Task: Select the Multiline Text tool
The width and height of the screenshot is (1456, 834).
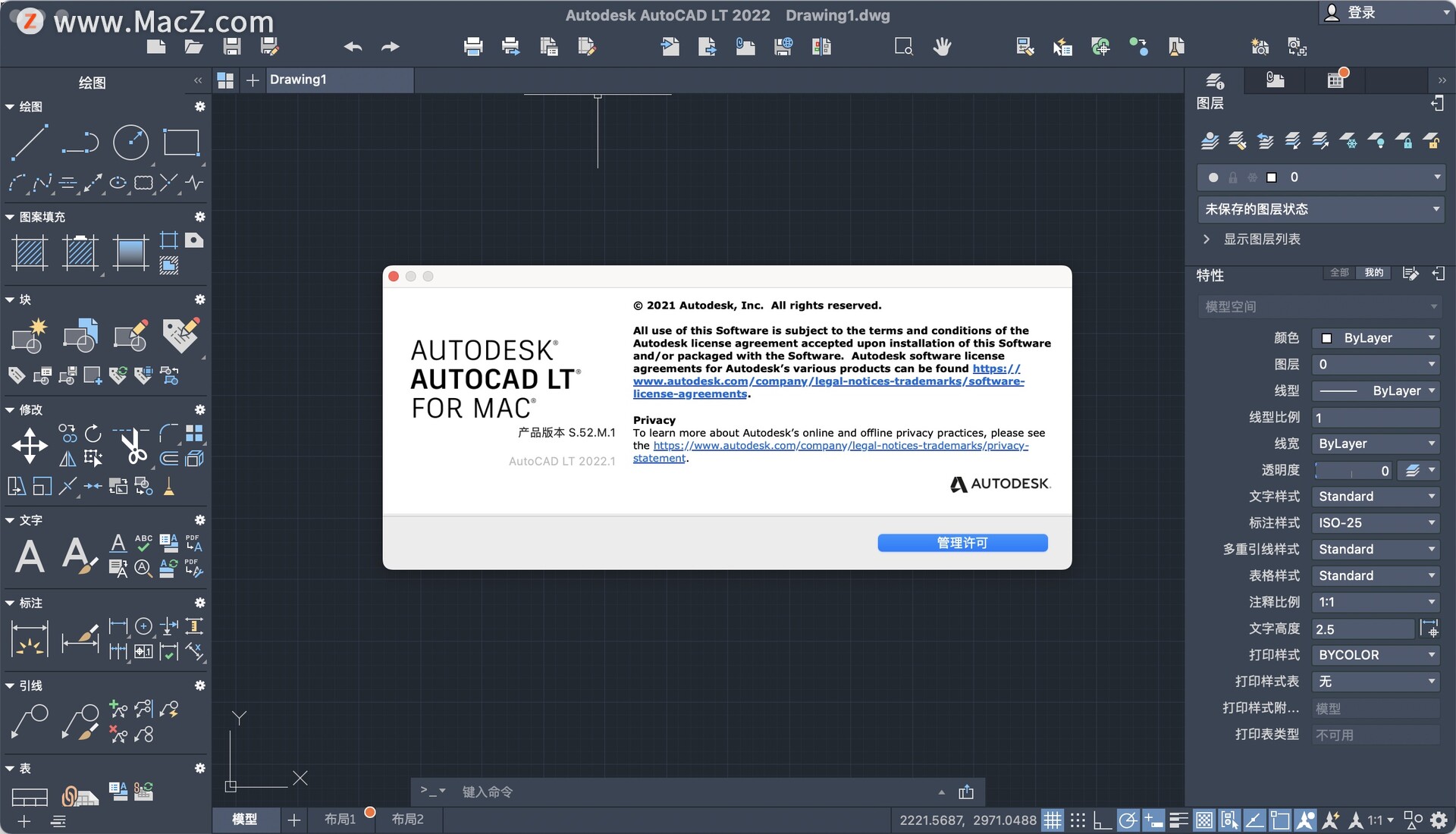Action: tap(30, 556)
